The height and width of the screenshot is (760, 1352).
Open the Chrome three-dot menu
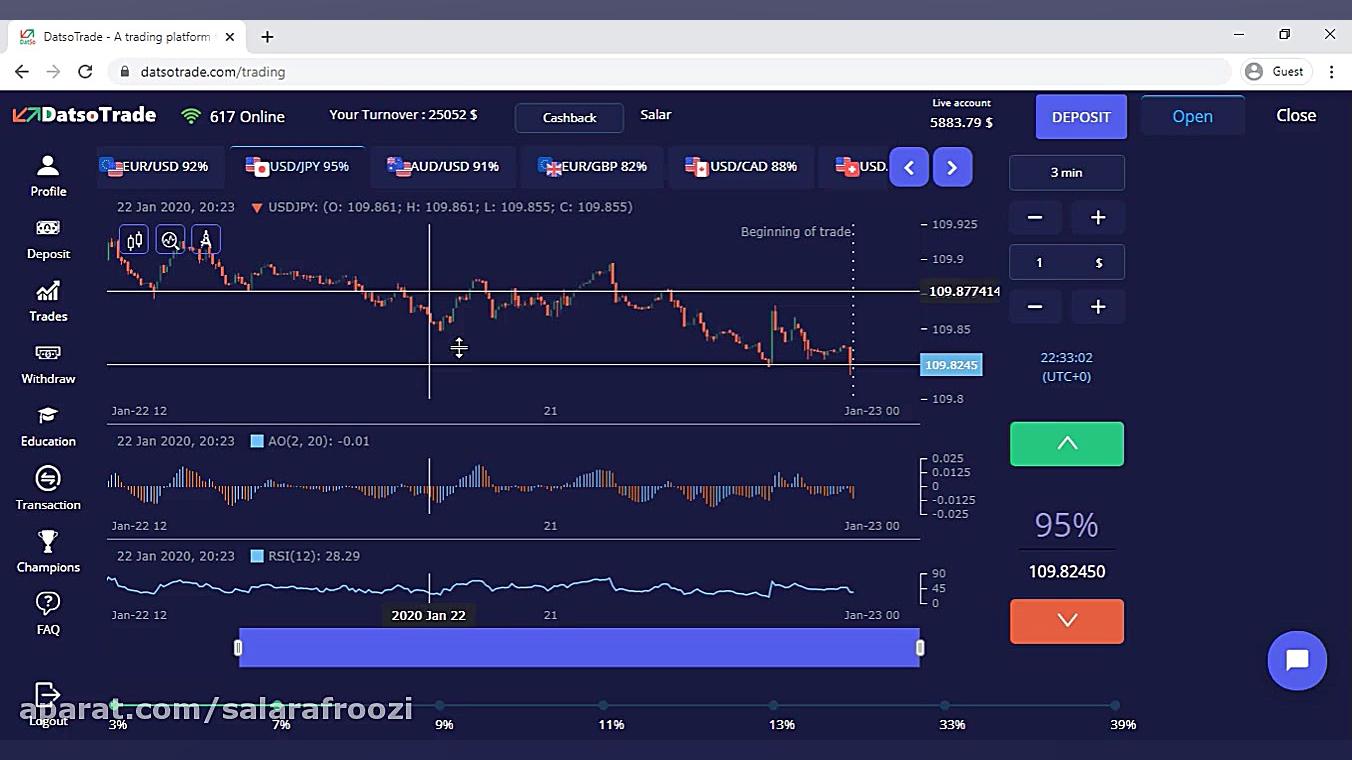click(1331, 72)
